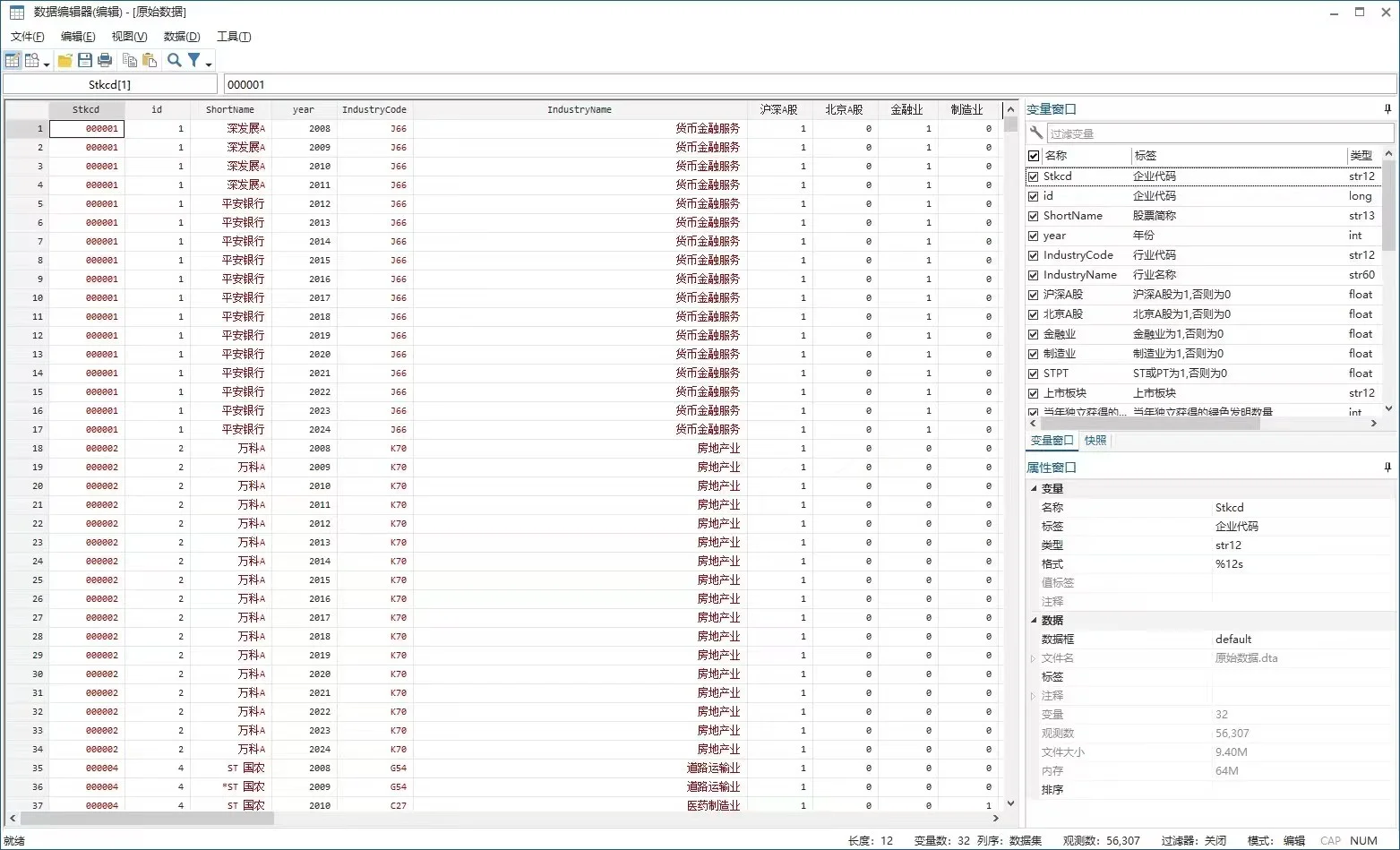Click variable list vertical scrollbar down arrow
This screenshot has width=1400, height=850.
tap(1388, 409)
